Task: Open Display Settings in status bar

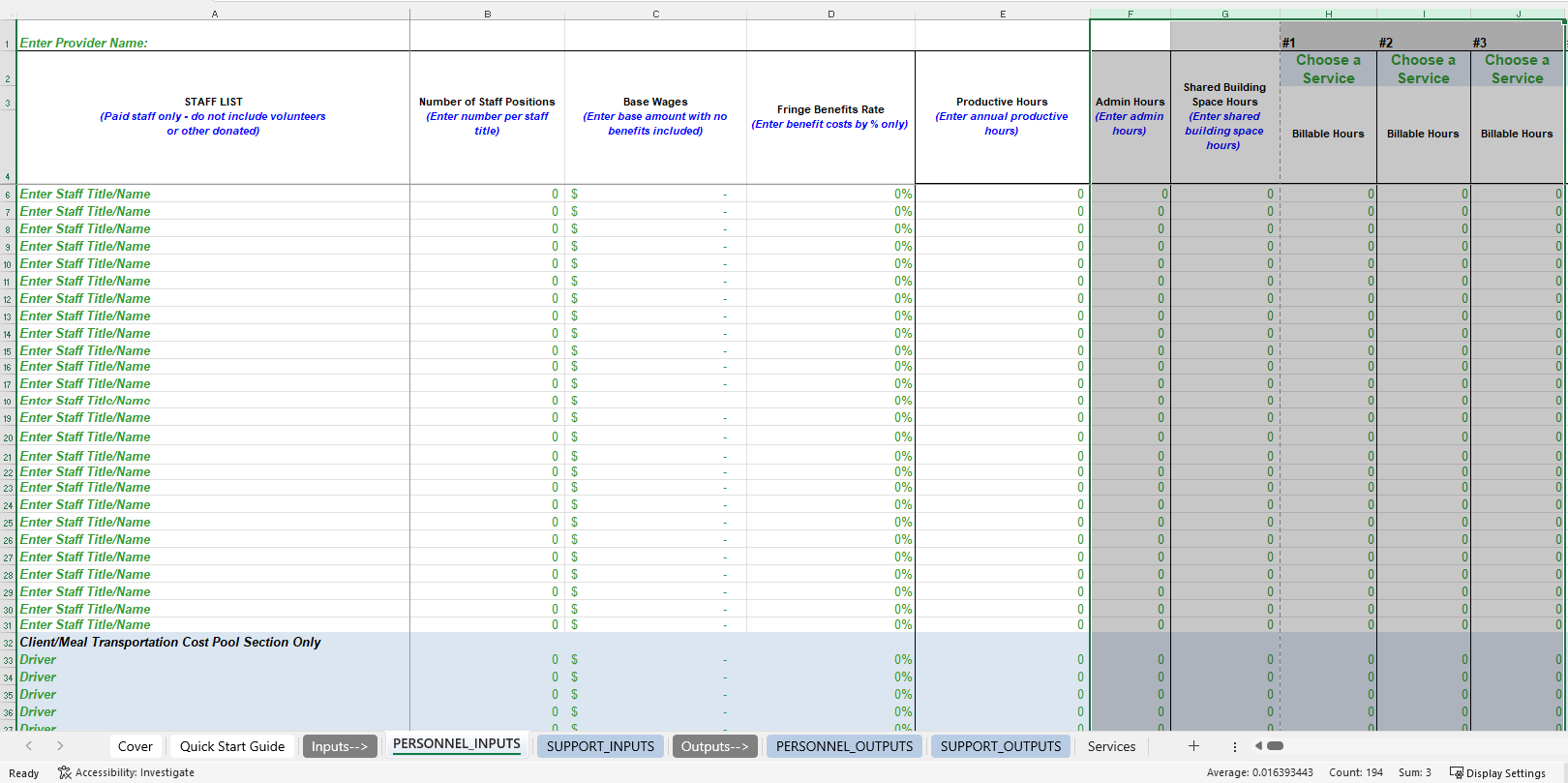Action: [1497, 772]
